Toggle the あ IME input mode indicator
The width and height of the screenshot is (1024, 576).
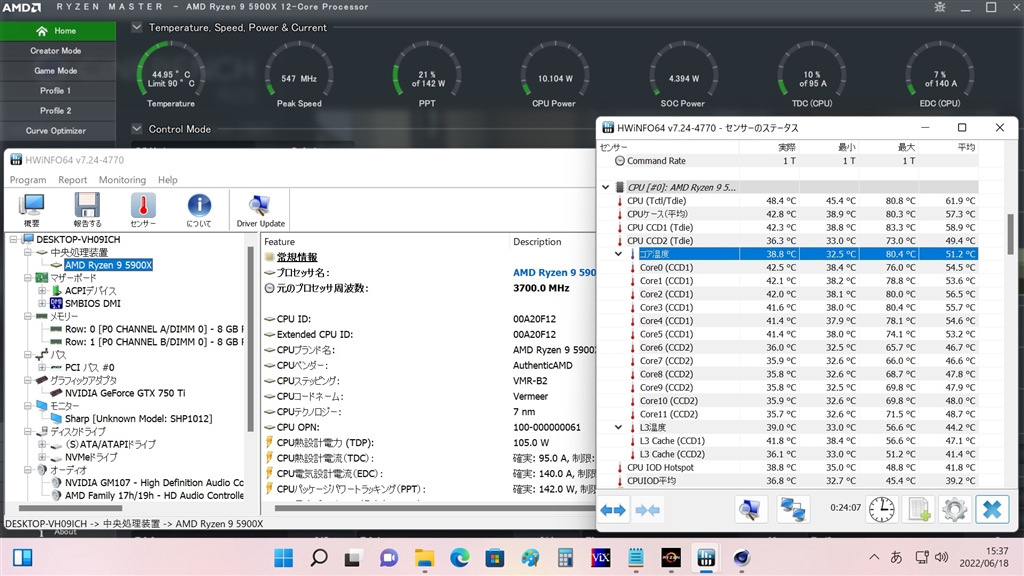click(x=897, y=558)
